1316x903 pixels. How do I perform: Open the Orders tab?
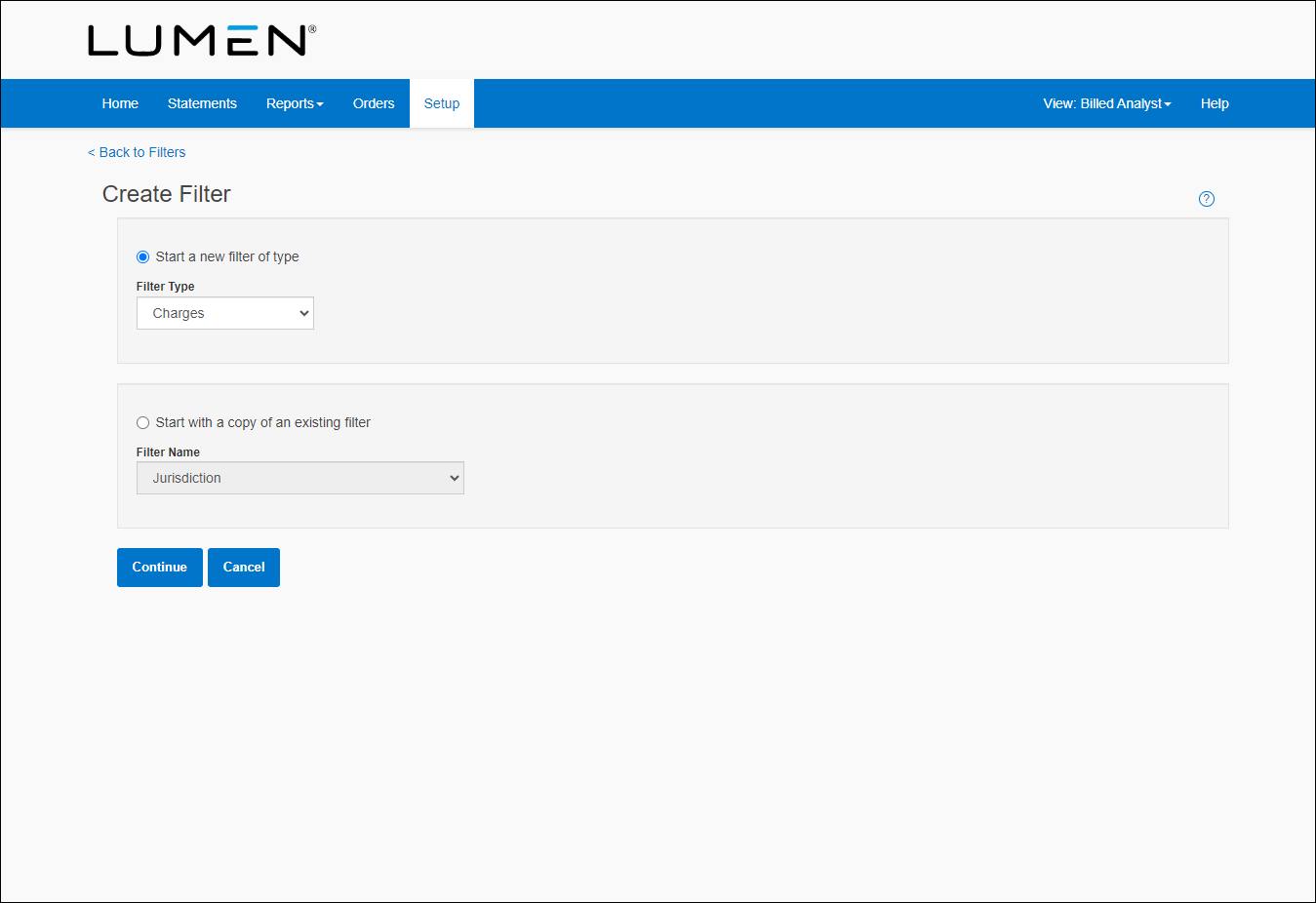coord(374,103)
